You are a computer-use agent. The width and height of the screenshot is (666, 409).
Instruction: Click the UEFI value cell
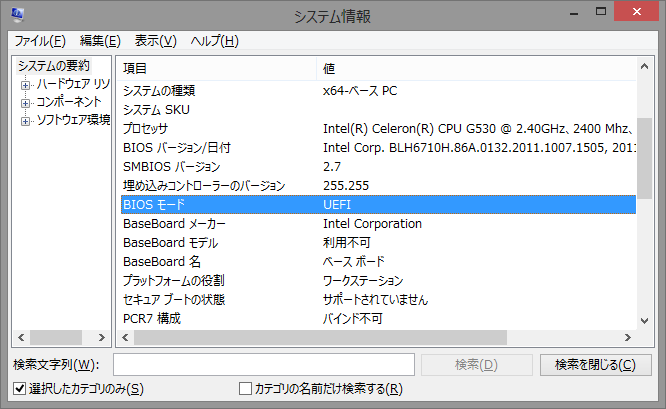click(x=337, y=205)
